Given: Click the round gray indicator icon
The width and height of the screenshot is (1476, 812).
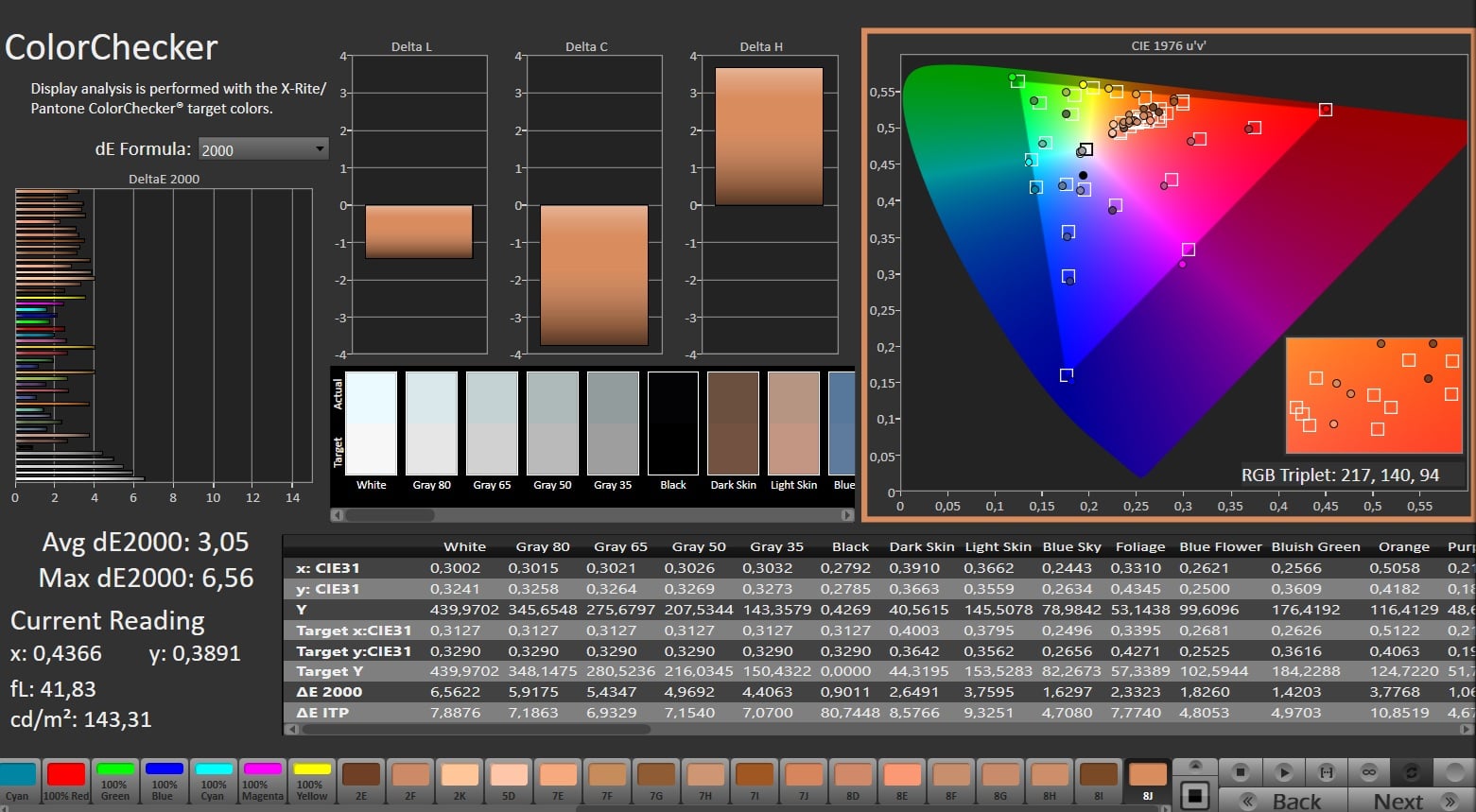Looking at the screenshot, I should (1454, 772).
